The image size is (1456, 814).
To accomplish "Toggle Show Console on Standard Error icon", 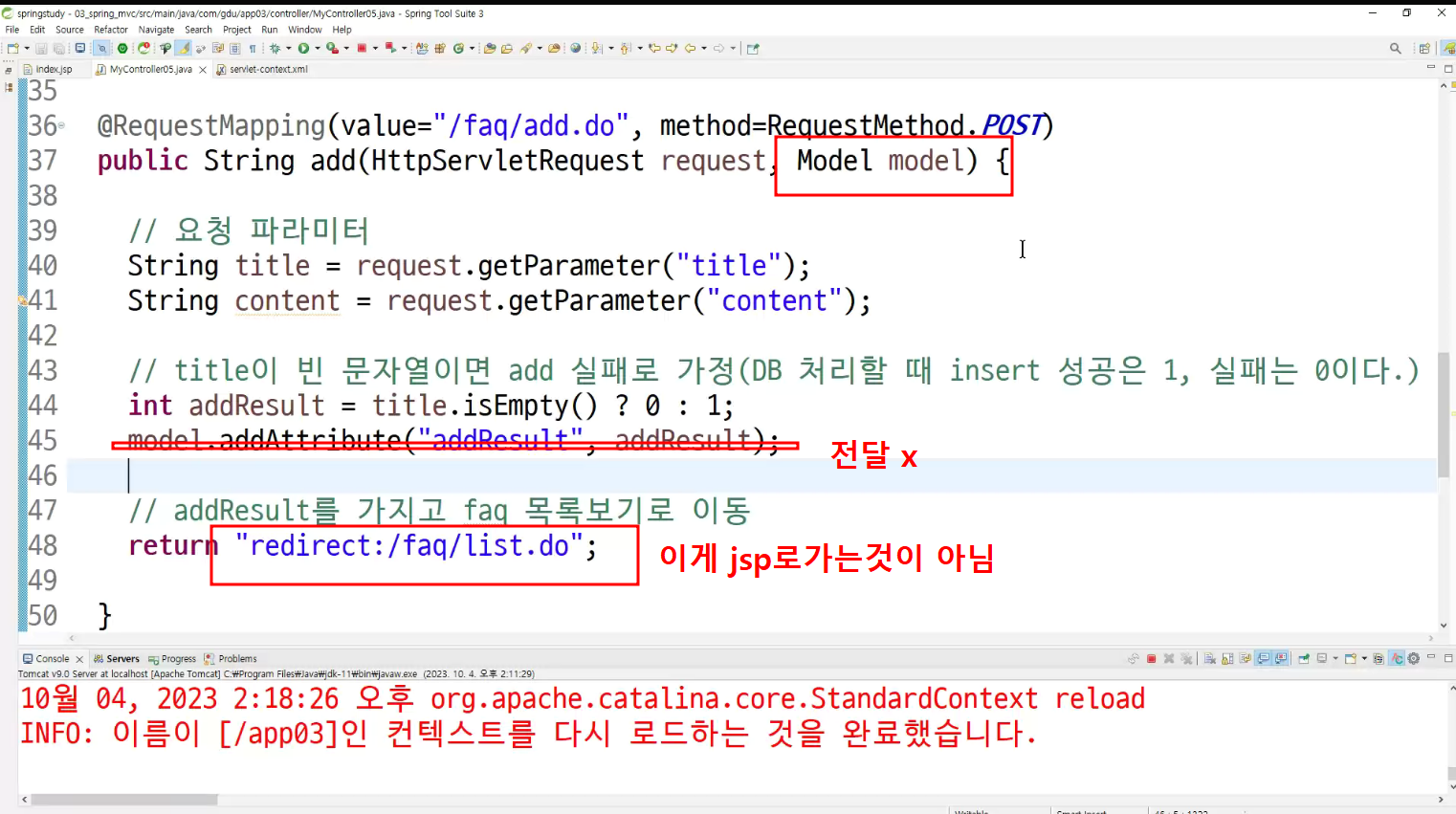I will pos(1281,659).
